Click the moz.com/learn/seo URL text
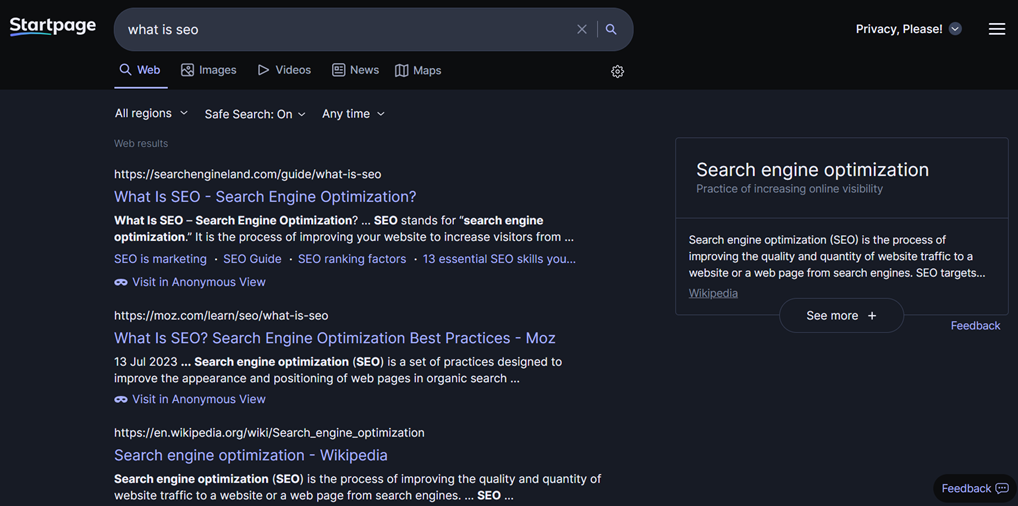1018x506 pixels. click(x=221, y=316)
